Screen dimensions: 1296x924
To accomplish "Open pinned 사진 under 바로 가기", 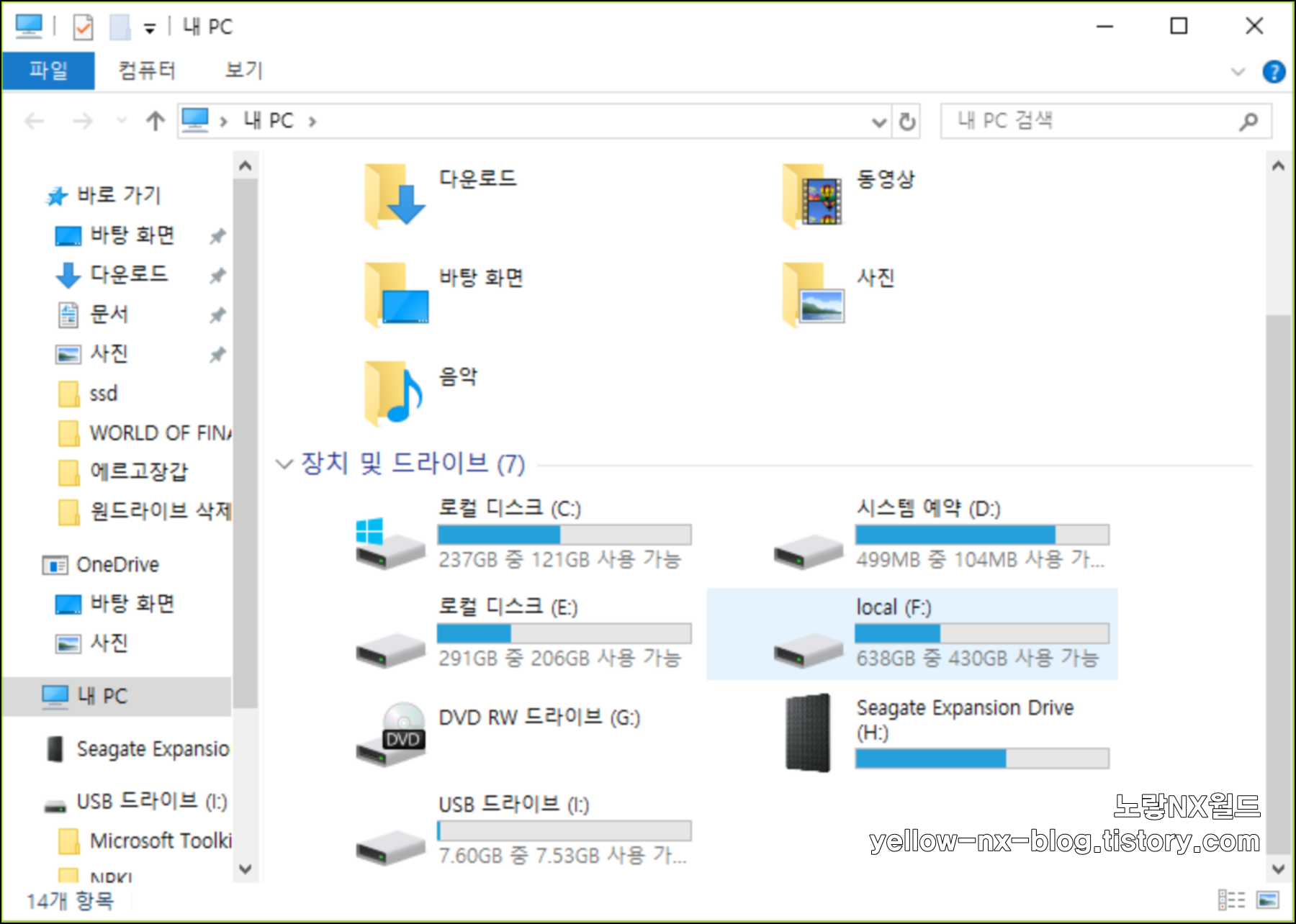I will pyautogui.click(x=92, y=354).
